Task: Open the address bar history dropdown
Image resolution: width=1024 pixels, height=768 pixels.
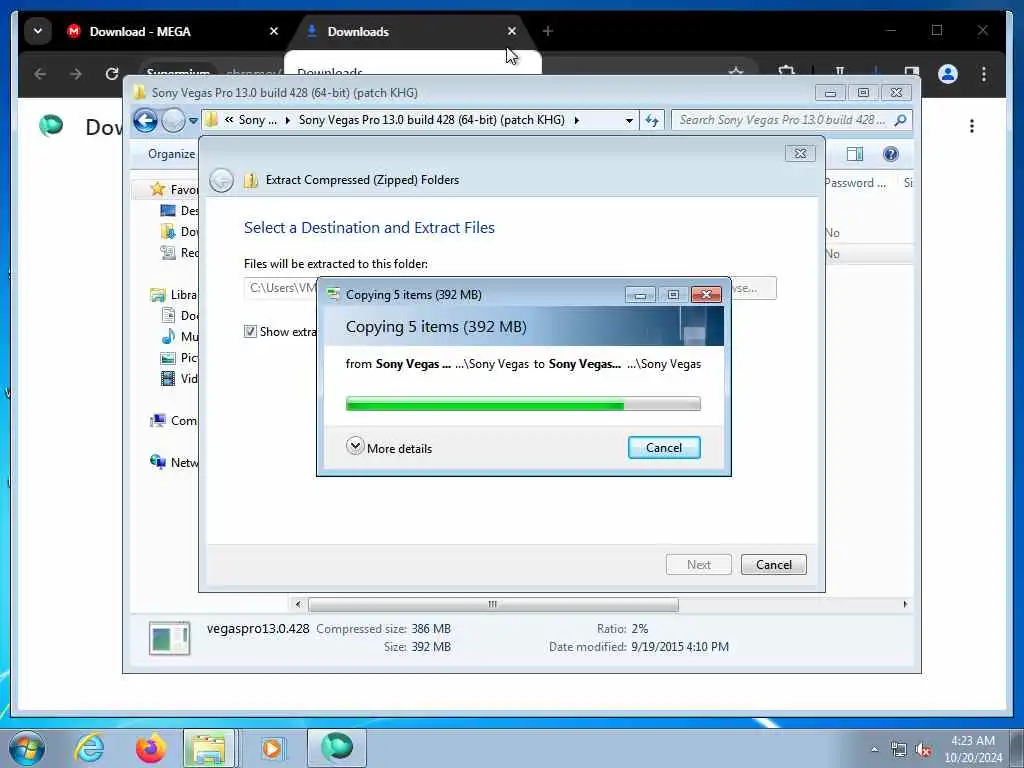Action: (x=629, y=120)
